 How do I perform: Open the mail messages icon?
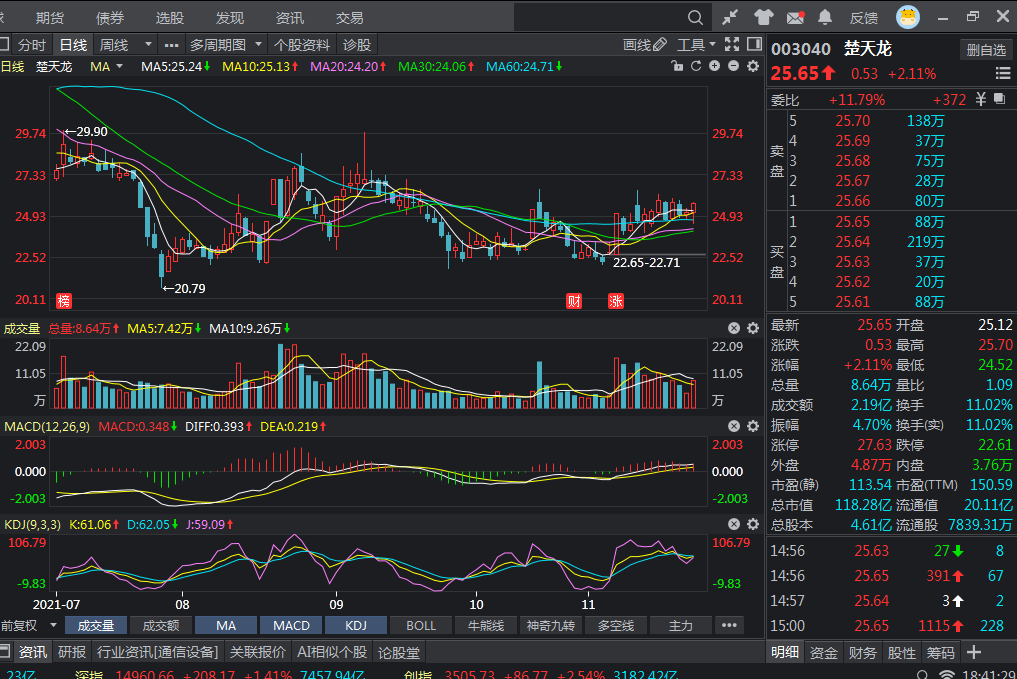pos(795,17)
